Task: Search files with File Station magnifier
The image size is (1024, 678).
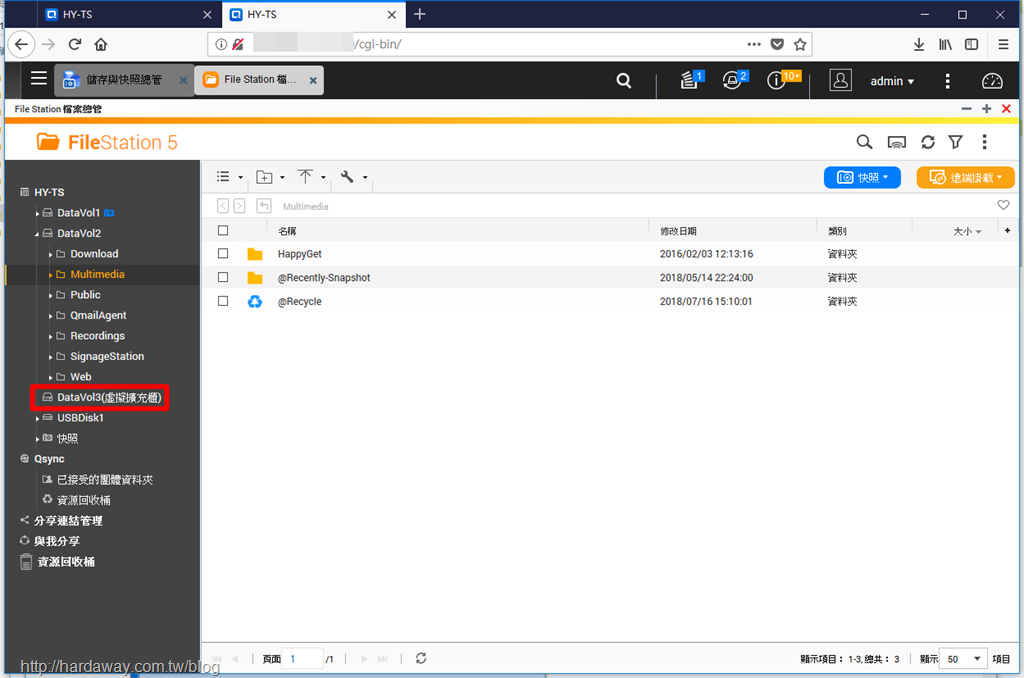Action: coord(864,142)
